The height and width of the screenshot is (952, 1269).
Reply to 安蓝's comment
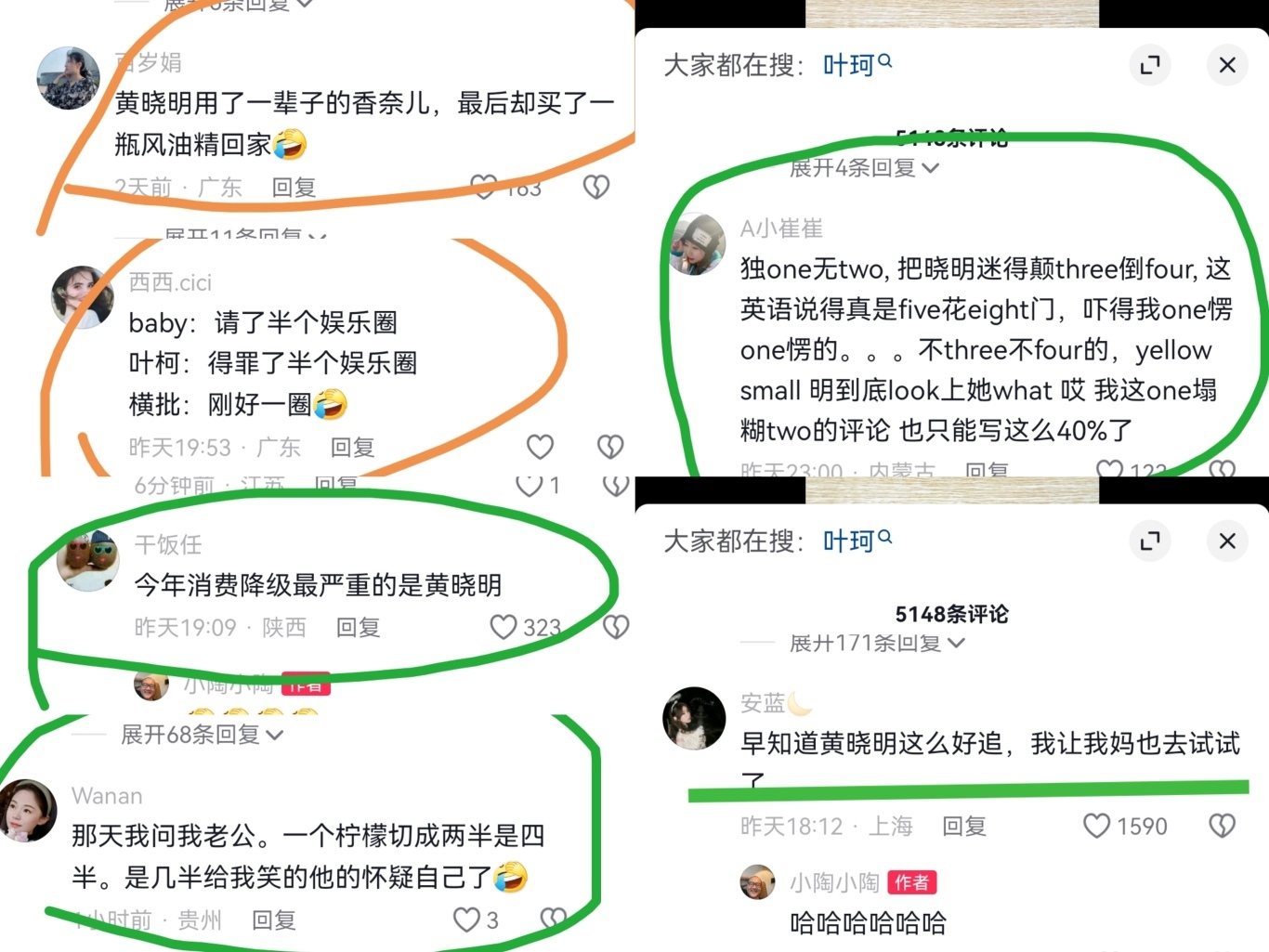[964, 826]
